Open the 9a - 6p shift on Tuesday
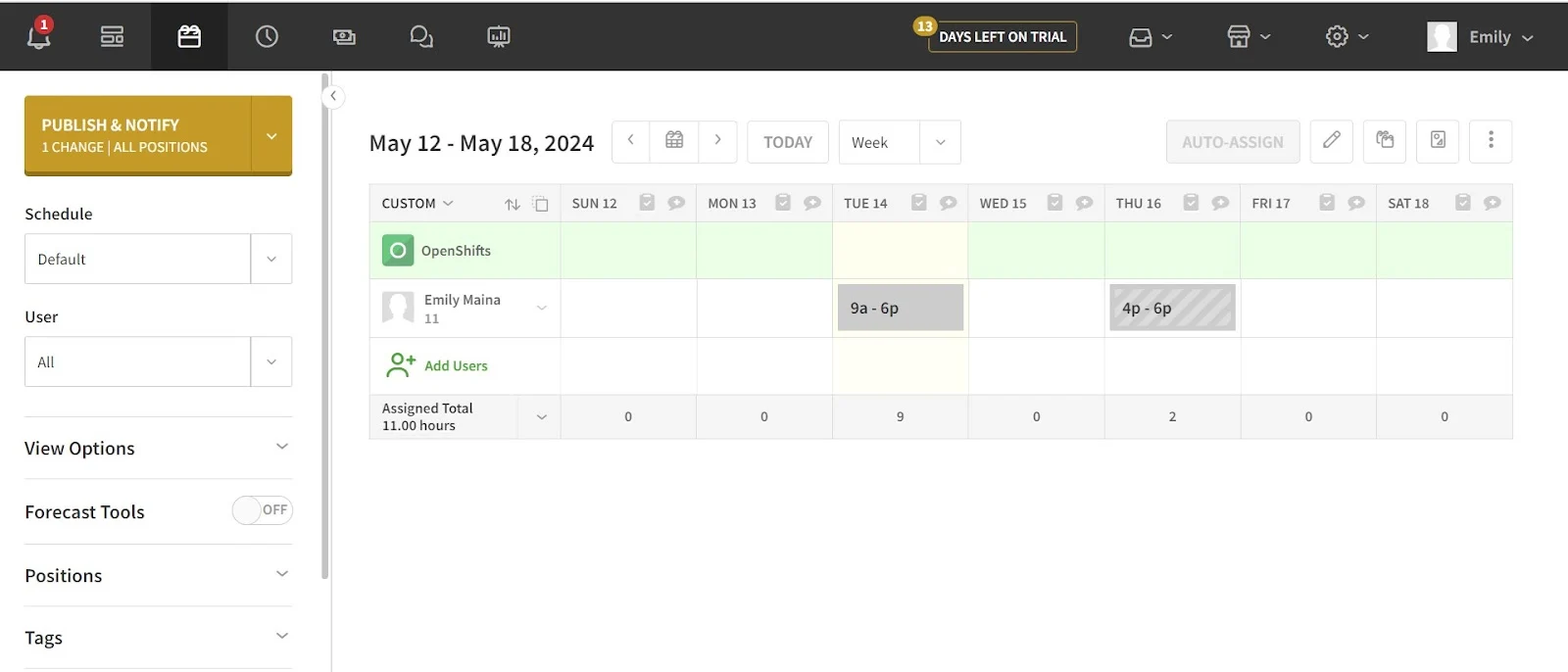The width and height of the screenshot is (1568, 672). pos(901,308)
